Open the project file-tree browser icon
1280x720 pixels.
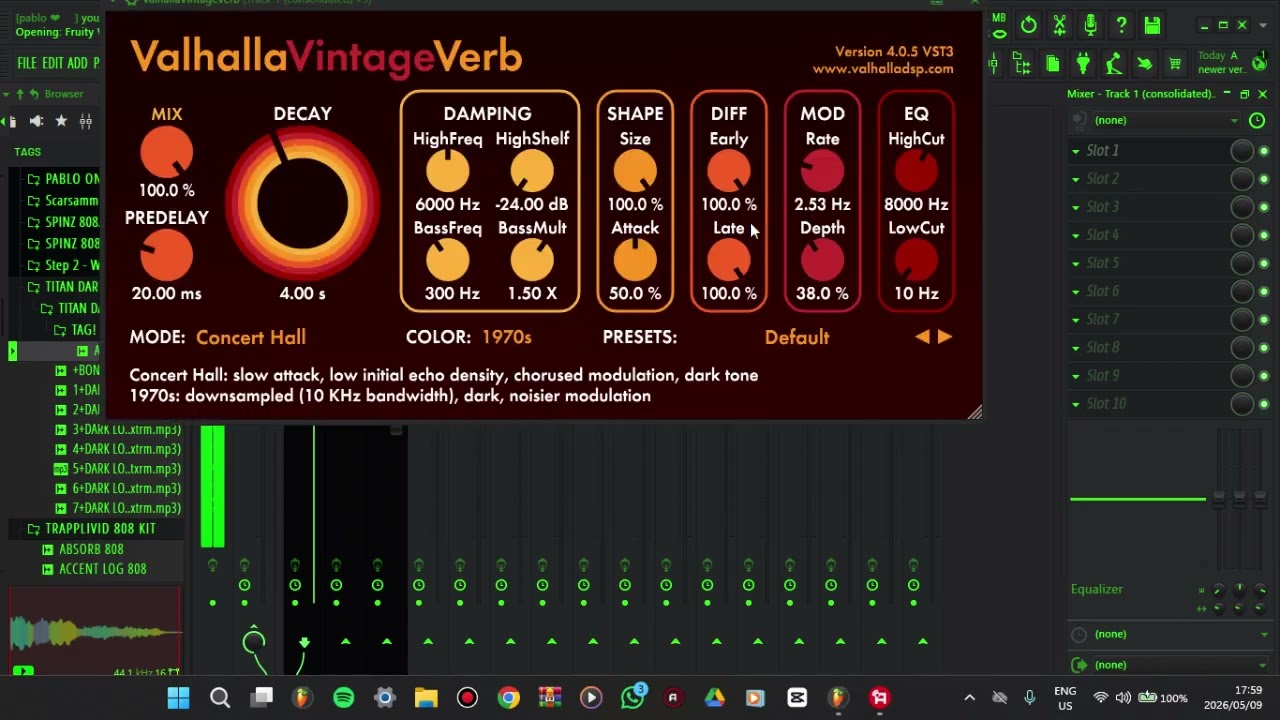tap(1022, 65)
